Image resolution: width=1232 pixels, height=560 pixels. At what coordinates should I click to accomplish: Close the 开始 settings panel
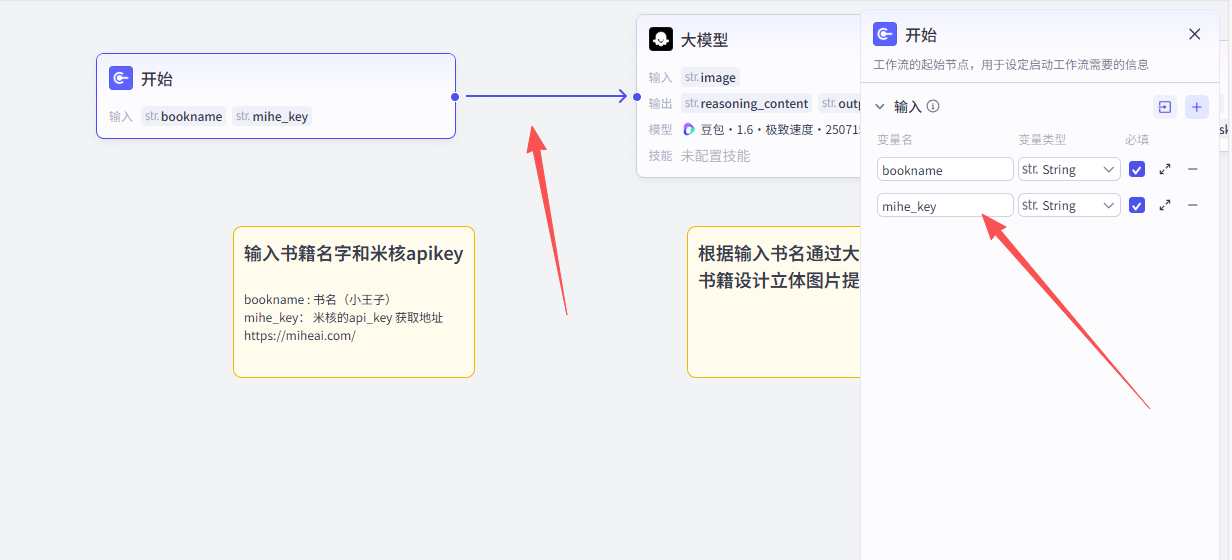click(x=1194, y=34)
